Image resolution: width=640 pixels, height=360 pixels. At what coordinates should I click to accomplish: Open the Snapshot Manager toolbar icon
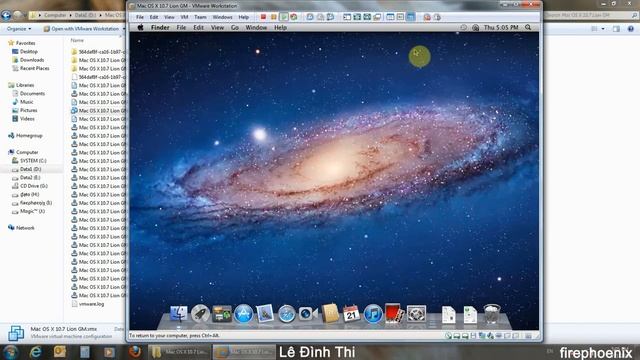pyautogui.click(x=330, y=17)
